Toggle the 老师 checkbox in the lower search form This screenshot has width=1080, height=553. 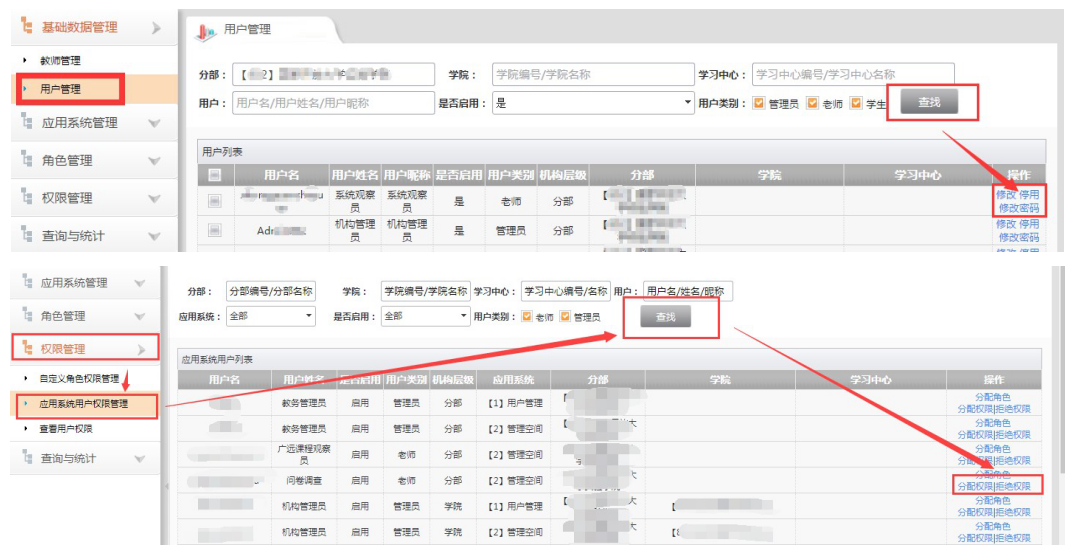coord(527,317)
